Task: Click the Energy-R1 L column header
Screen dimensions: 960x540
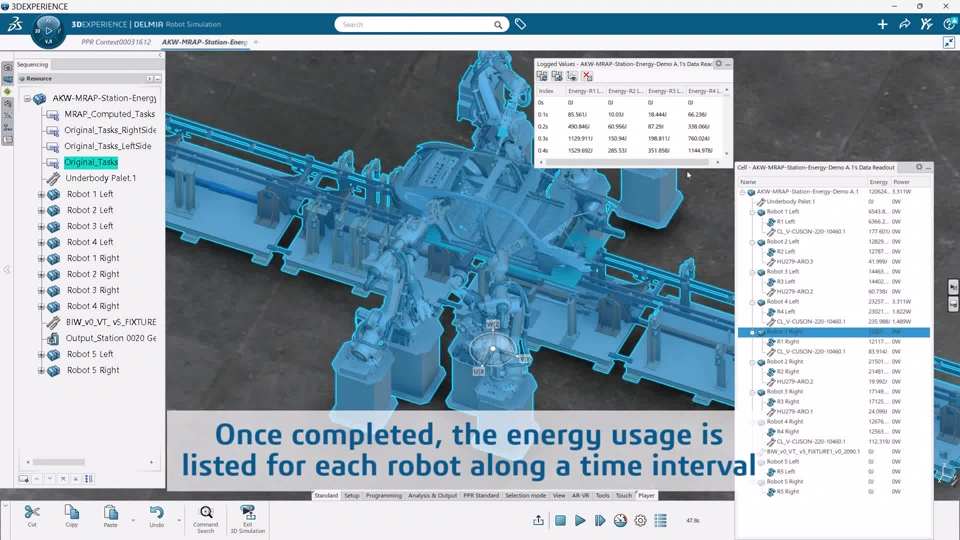Action: pos(586,91)
